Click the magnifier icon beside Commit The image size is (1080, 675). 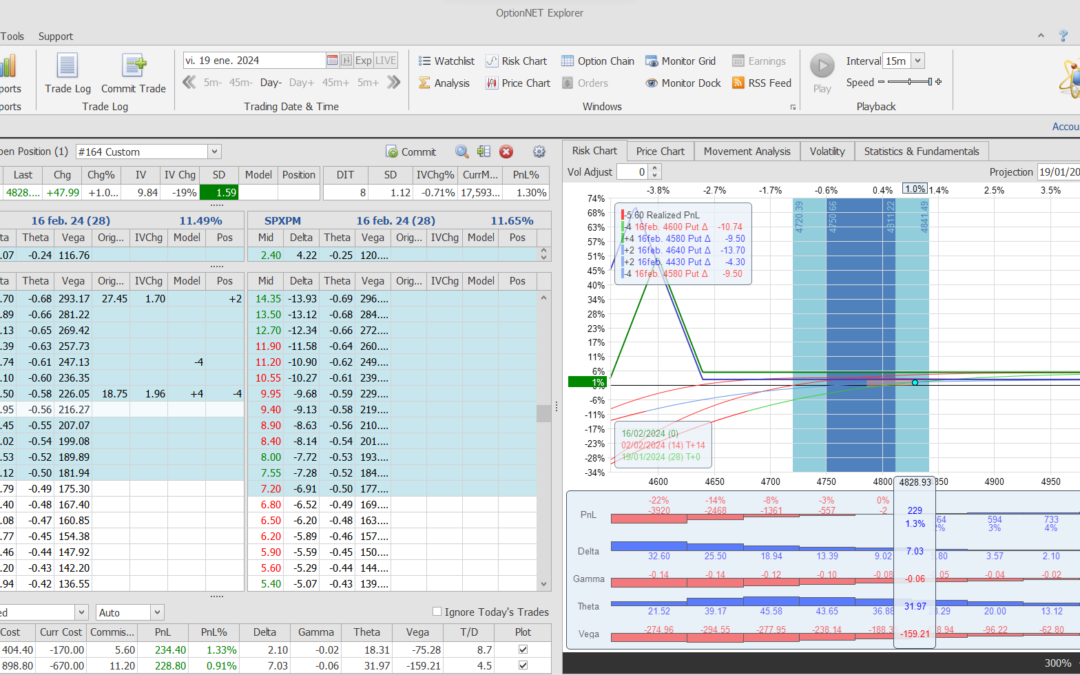pyautogui.click(x=462, y=152)
